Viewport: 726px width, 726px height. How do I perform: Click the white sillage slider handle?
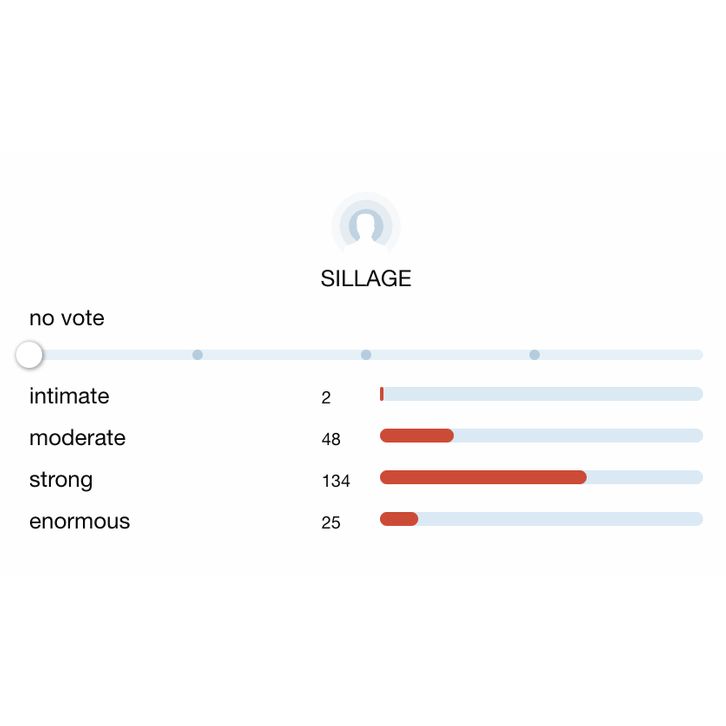[x=30, y=355]
